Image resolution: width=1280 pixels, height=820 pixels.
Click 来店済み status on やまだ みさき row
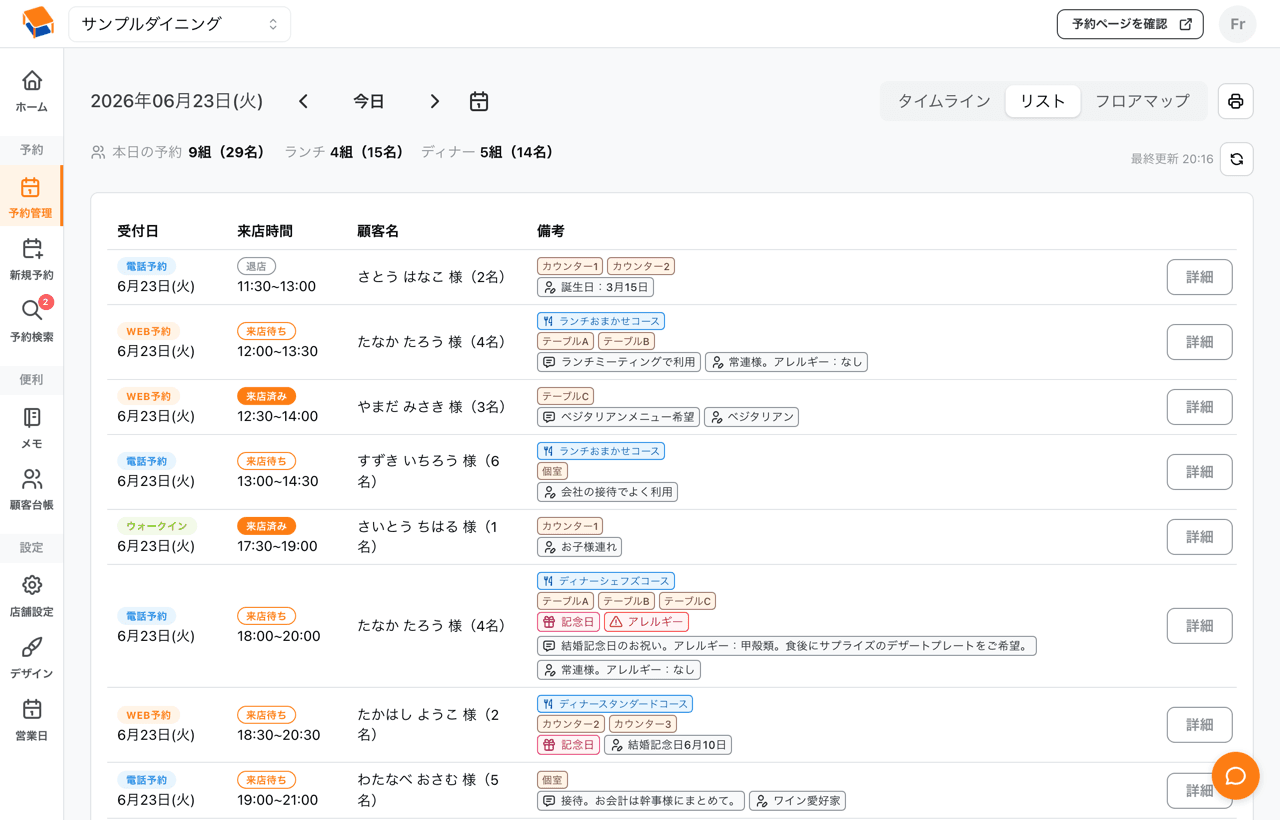(x=266, y=397)
